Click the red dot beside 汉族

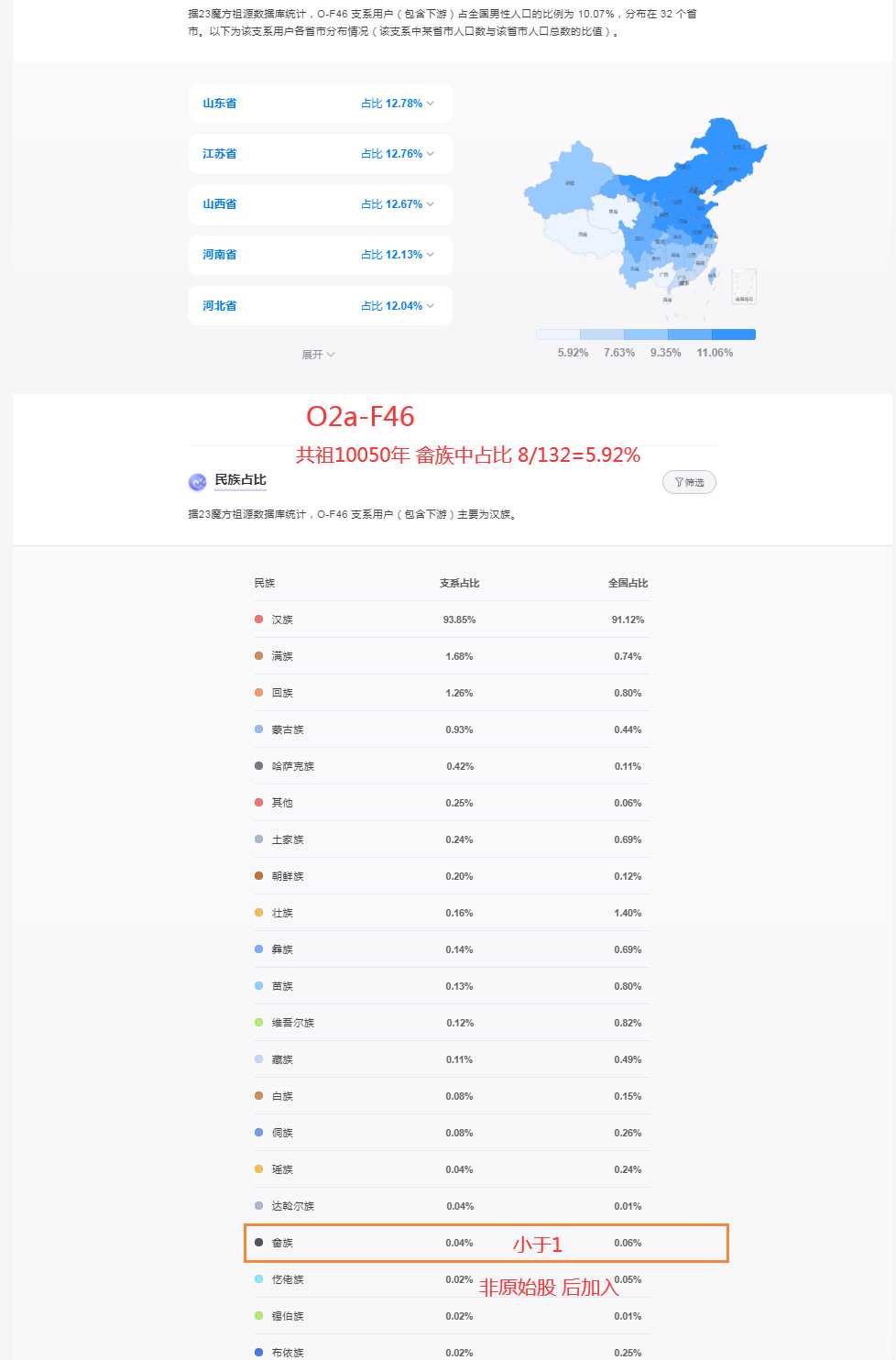click(x=258, y=620)
